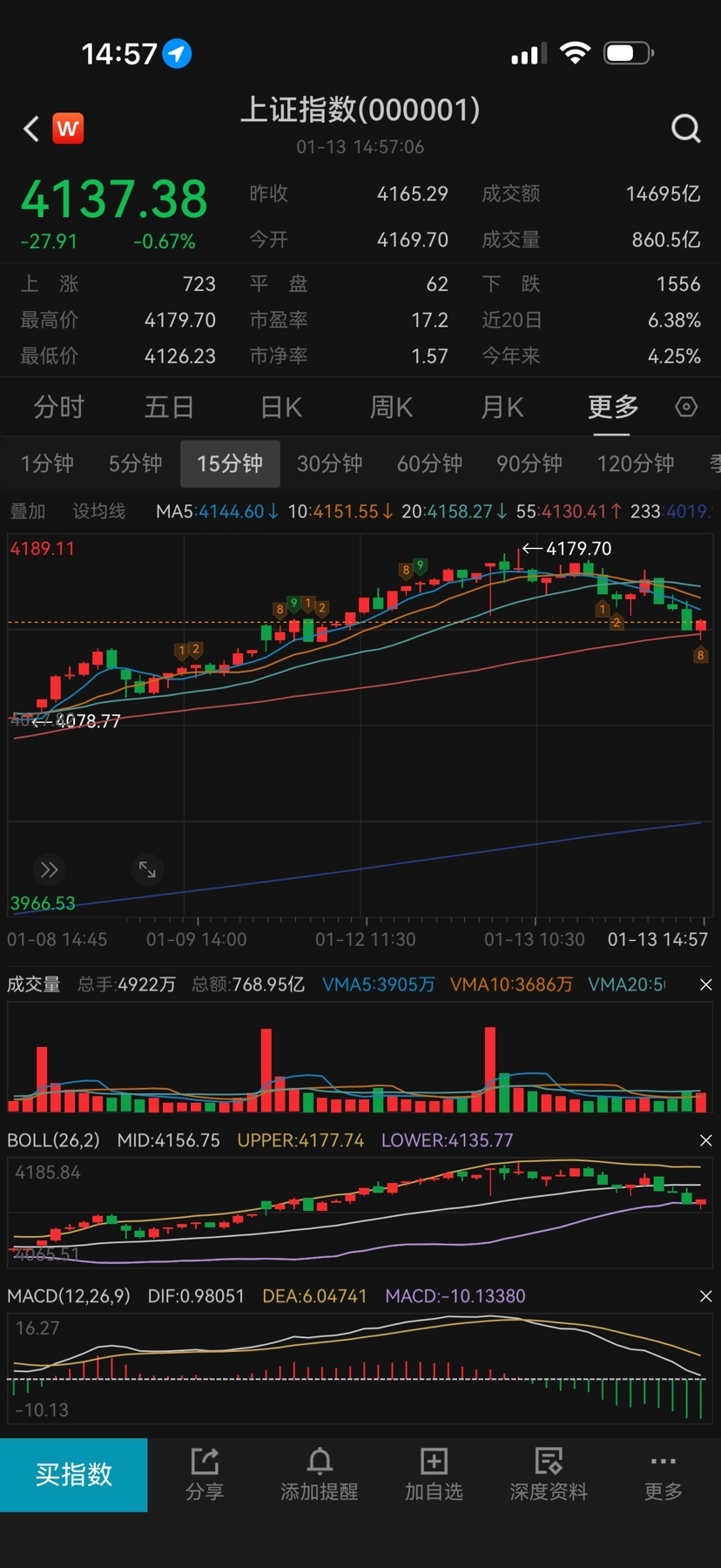Open the search magnifier icon

pos(685,129)
